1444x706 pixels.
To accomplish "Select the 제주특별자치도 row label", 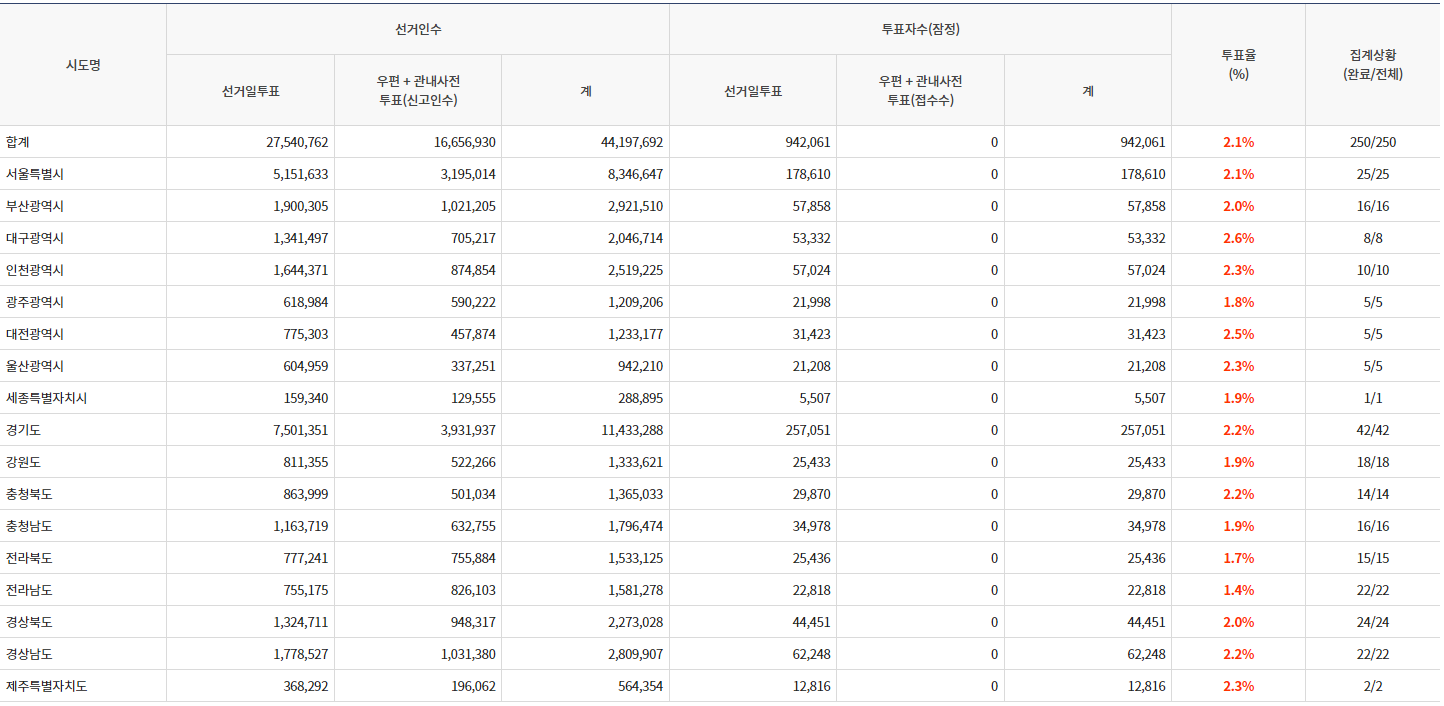I will [46, 686].
